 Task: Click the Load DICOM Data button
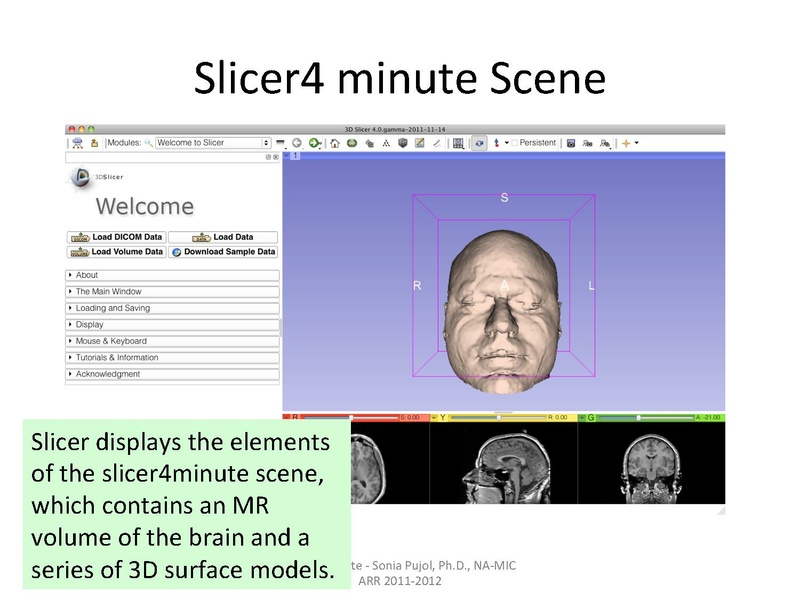pyautogui.click(x=116, y=237)
